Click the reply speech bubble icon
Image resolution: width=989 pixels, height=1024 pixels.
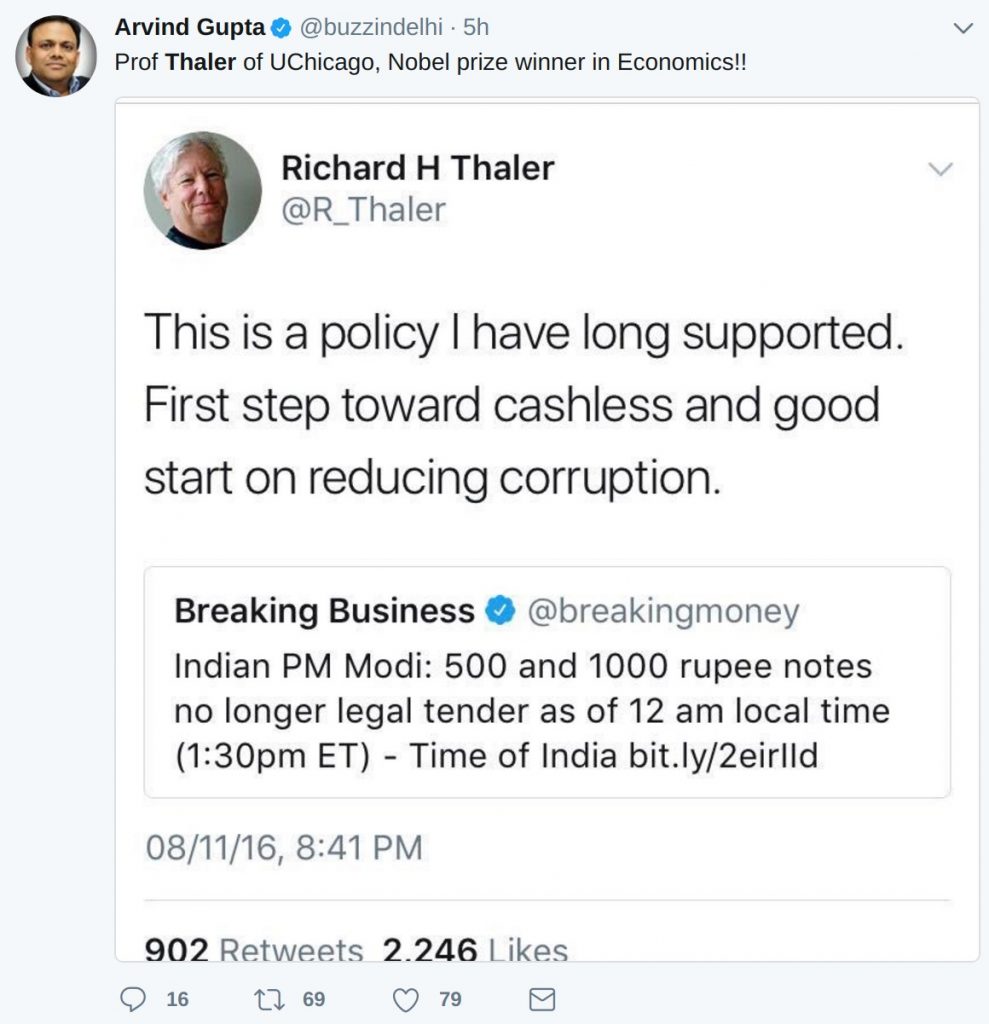click(133, 998)
